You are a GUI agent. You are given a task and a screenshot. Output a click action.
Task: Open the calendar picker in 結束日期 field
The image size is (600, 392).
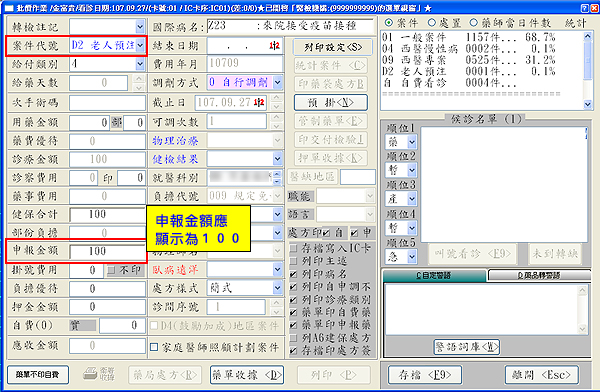(274, 46)
